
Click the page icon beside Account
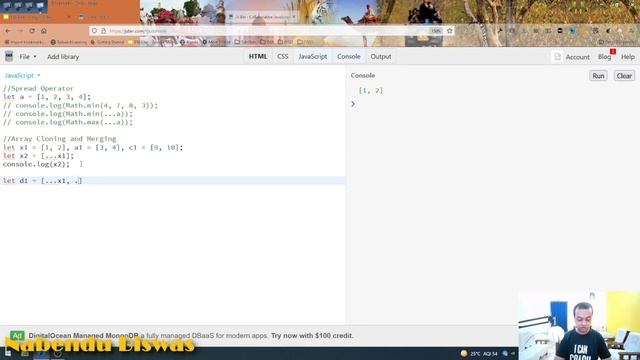coord(557,57)
